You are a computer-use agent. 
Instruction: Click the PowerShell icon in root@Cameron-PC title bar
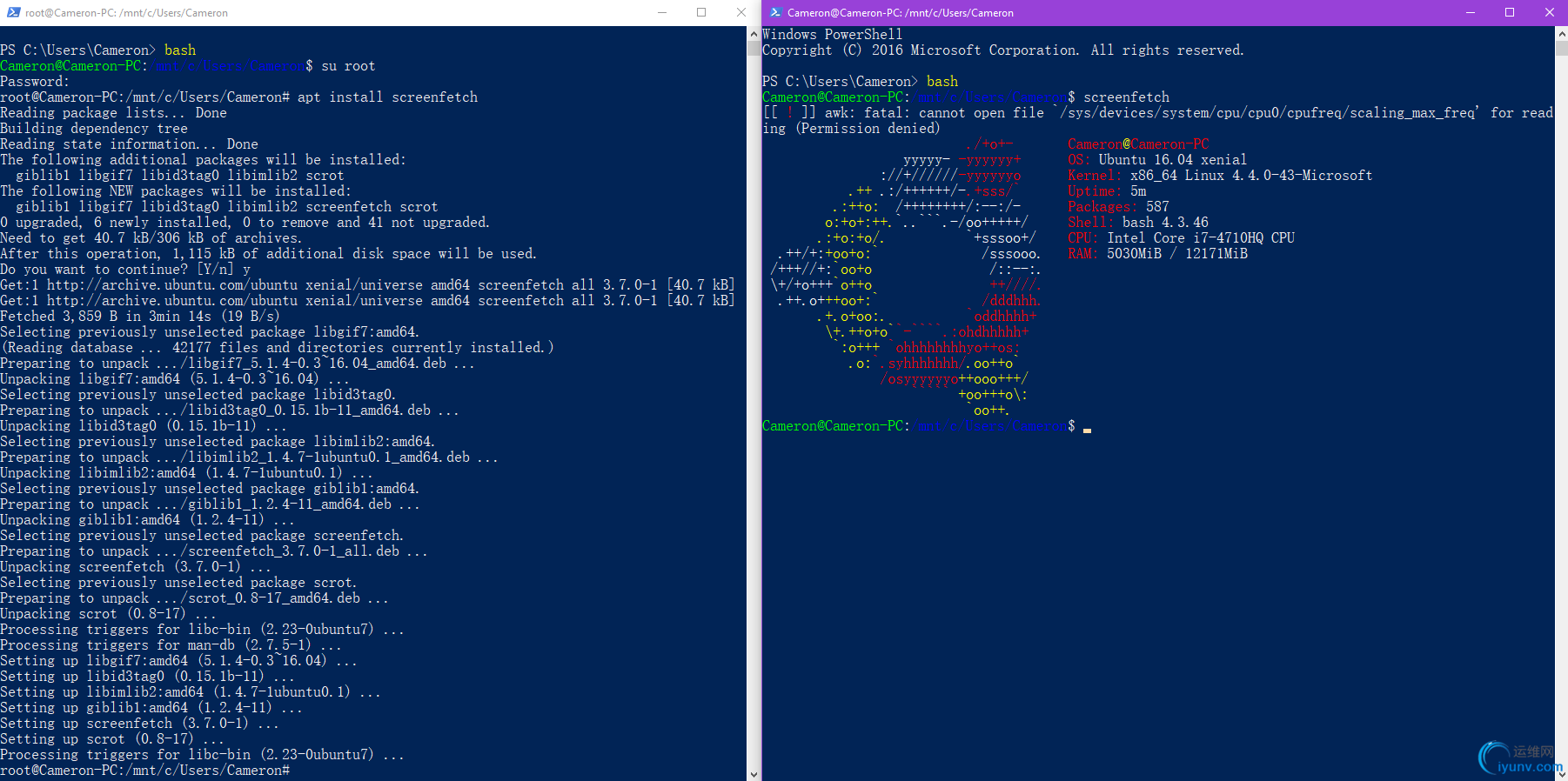point(13,12)
